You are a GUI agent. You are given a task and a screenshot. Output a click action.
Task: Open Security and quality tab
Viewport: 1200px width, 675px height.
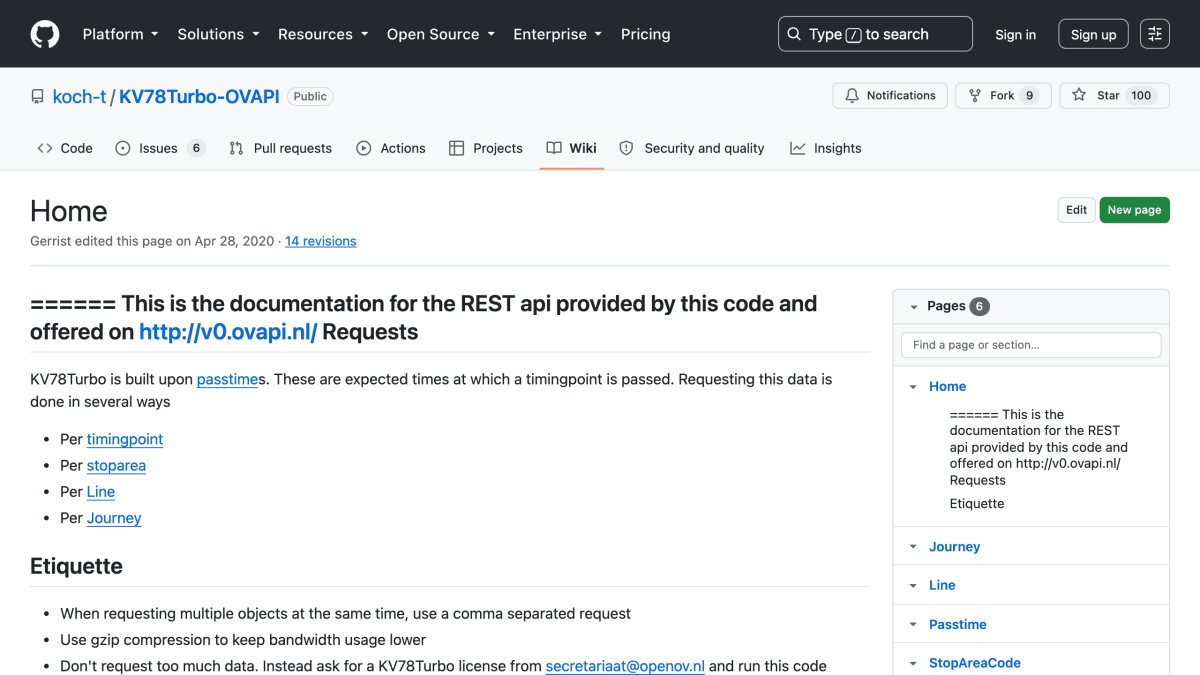[x=692, y=148]
